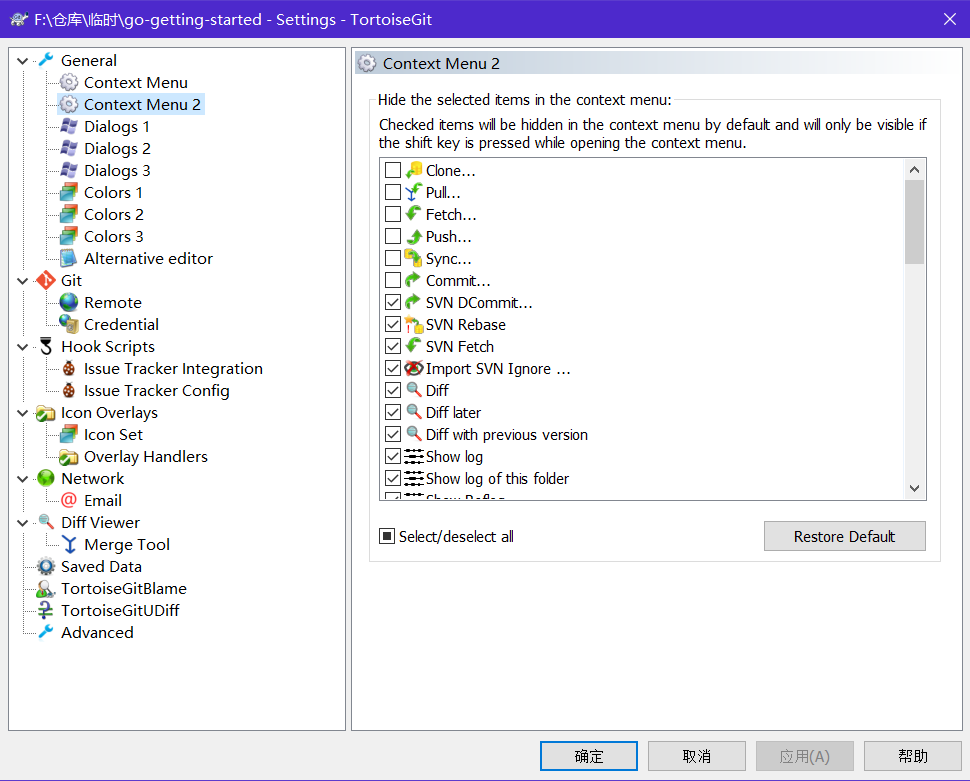This screenshot has width=970, height=781.
Task: Check the Commit... checkbox
Action: point(393,280)
